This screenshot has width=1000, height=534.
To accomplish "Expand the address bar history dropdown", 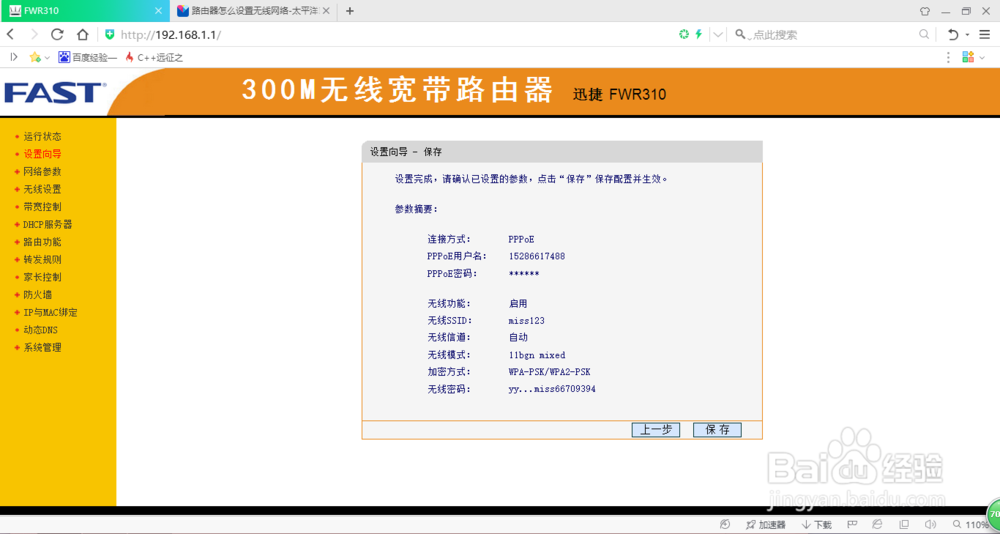I will pyautogui.click(x=718, y=34).
